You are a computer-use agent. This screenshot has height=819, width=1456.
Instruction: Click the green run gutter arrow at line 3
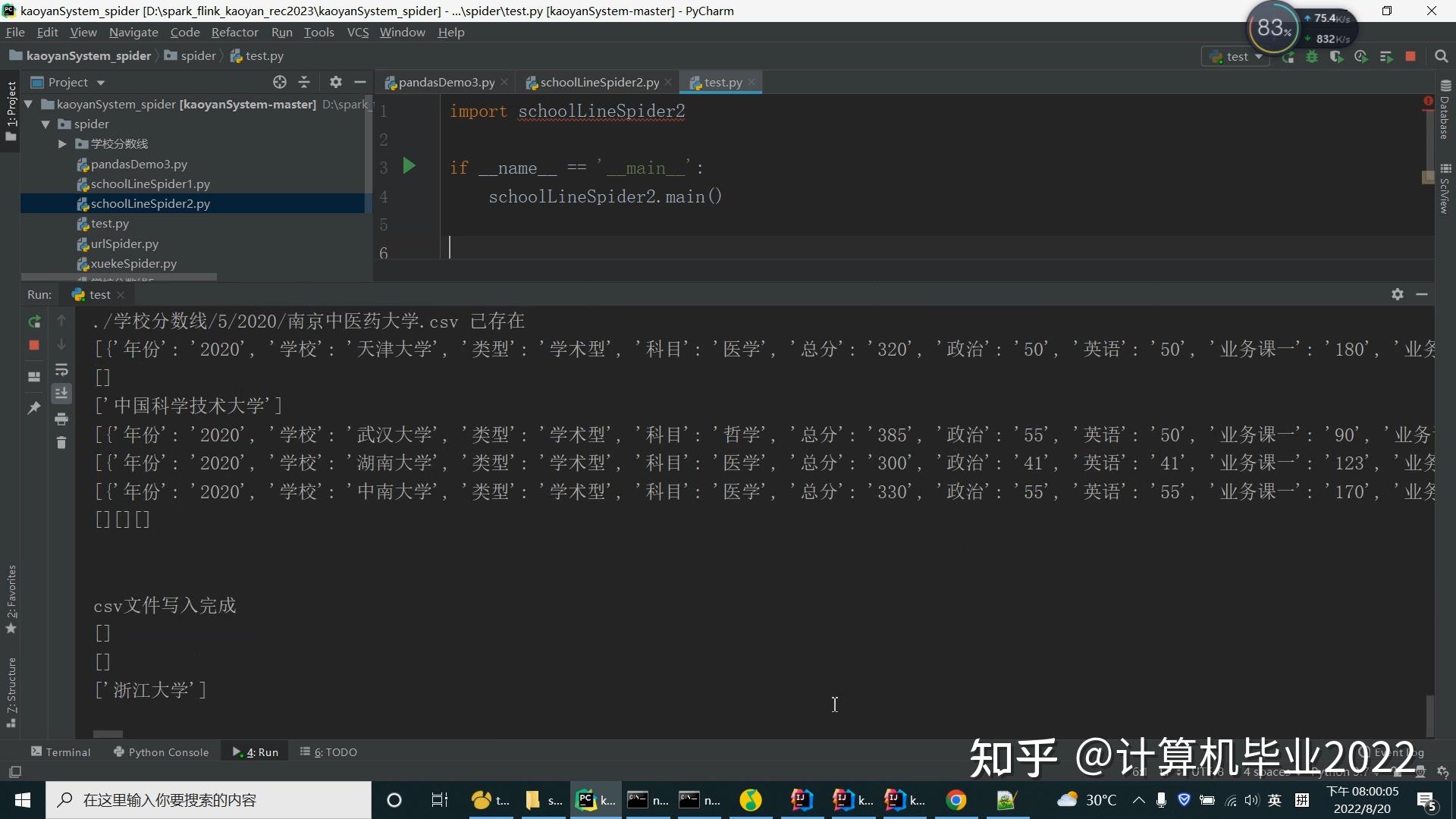[x=409, y=166]
